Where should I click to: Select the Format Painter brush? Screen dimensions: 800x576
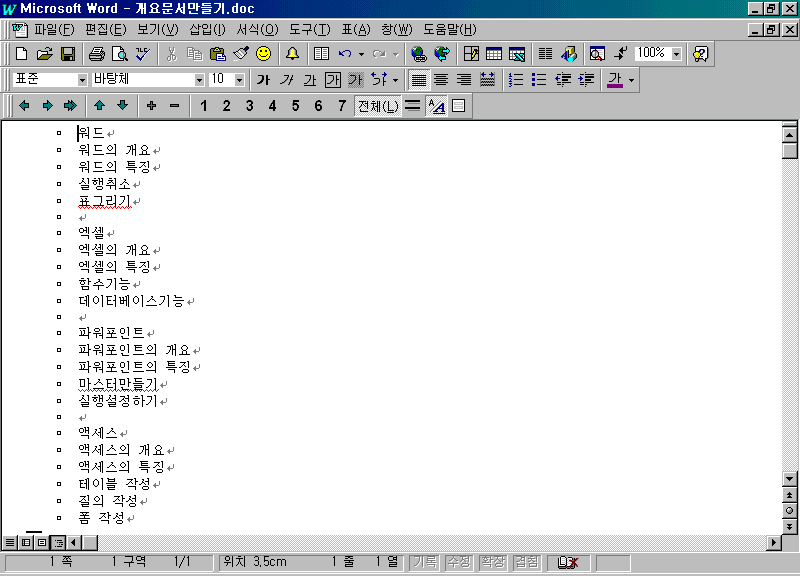[241, 54]
